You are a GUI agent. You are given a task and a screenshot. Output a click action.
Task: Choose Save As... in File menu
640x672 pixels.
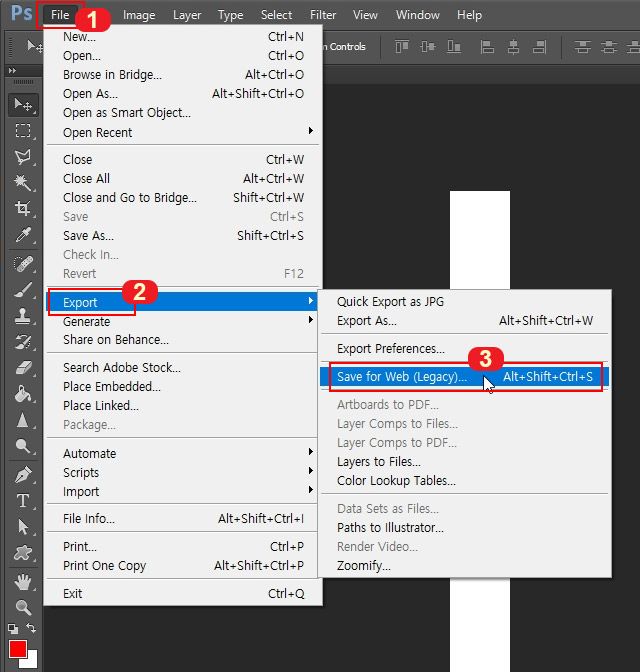point(183,235)
